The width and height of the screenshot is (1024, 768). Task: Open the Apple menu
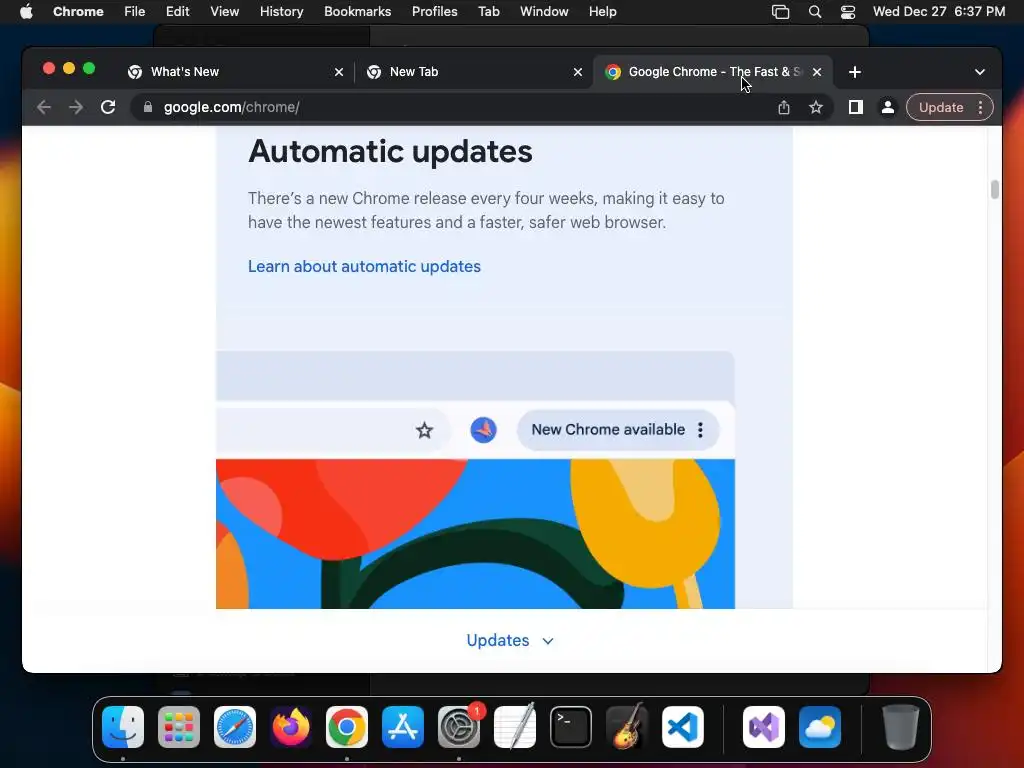tap(26, 11)
